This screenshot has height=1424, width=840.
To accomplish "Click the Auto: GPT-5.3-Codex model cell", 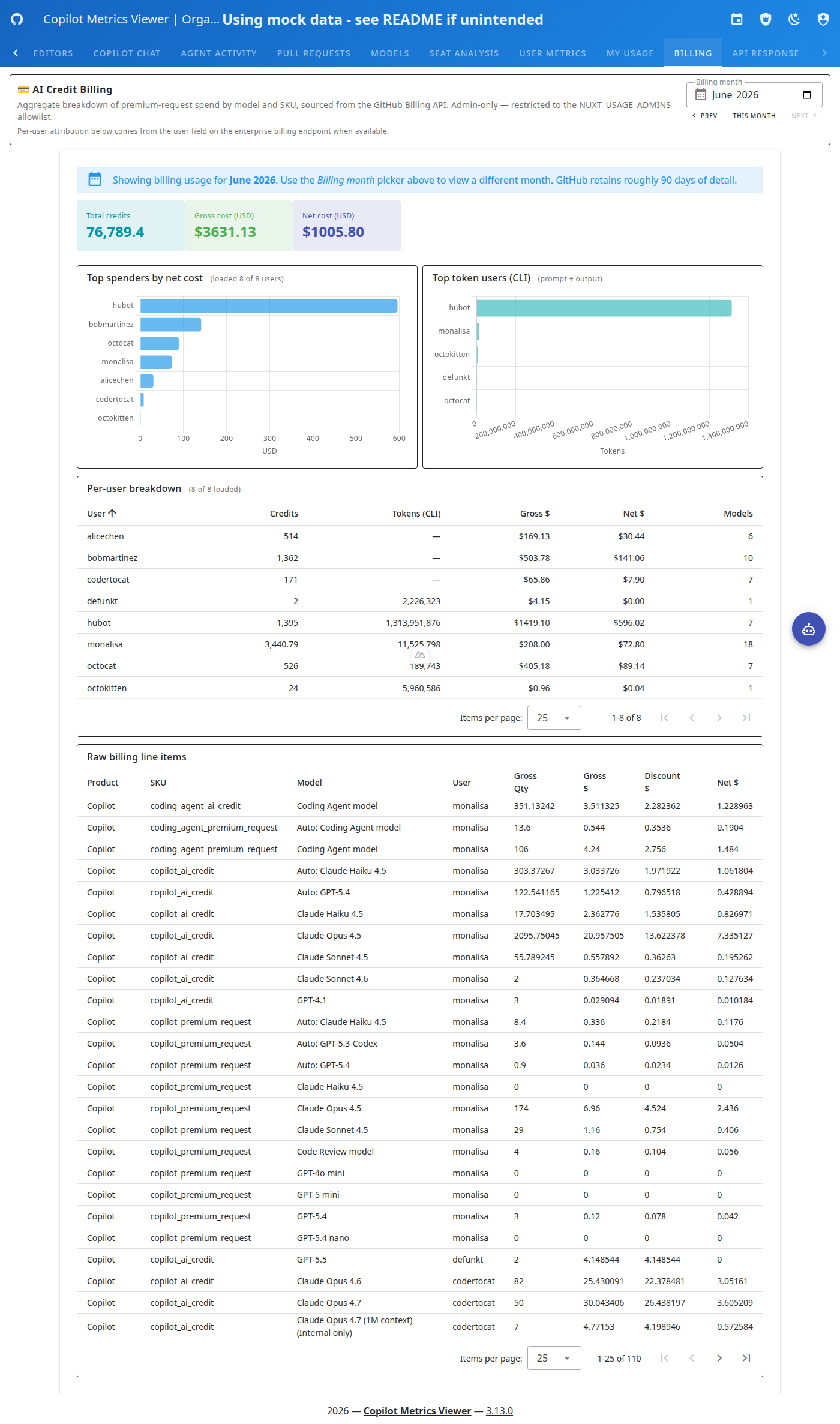I will coord(337,1044).
